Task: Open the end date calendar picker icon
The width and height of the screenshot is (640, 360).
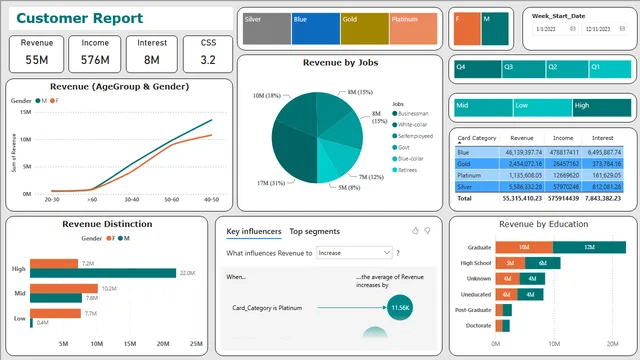Action: (622, 29)
